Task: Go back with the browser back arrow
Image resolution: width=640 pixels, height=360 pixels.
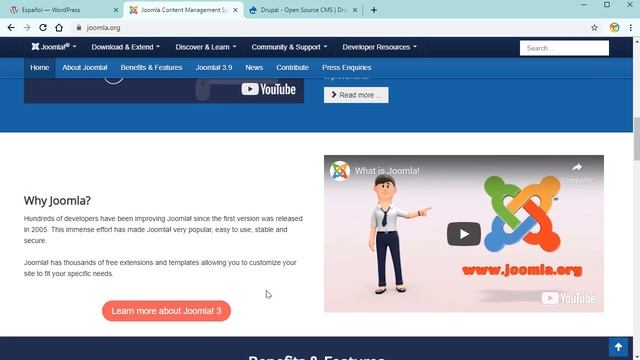Action: pyautogui.click(x=11, y=28)
